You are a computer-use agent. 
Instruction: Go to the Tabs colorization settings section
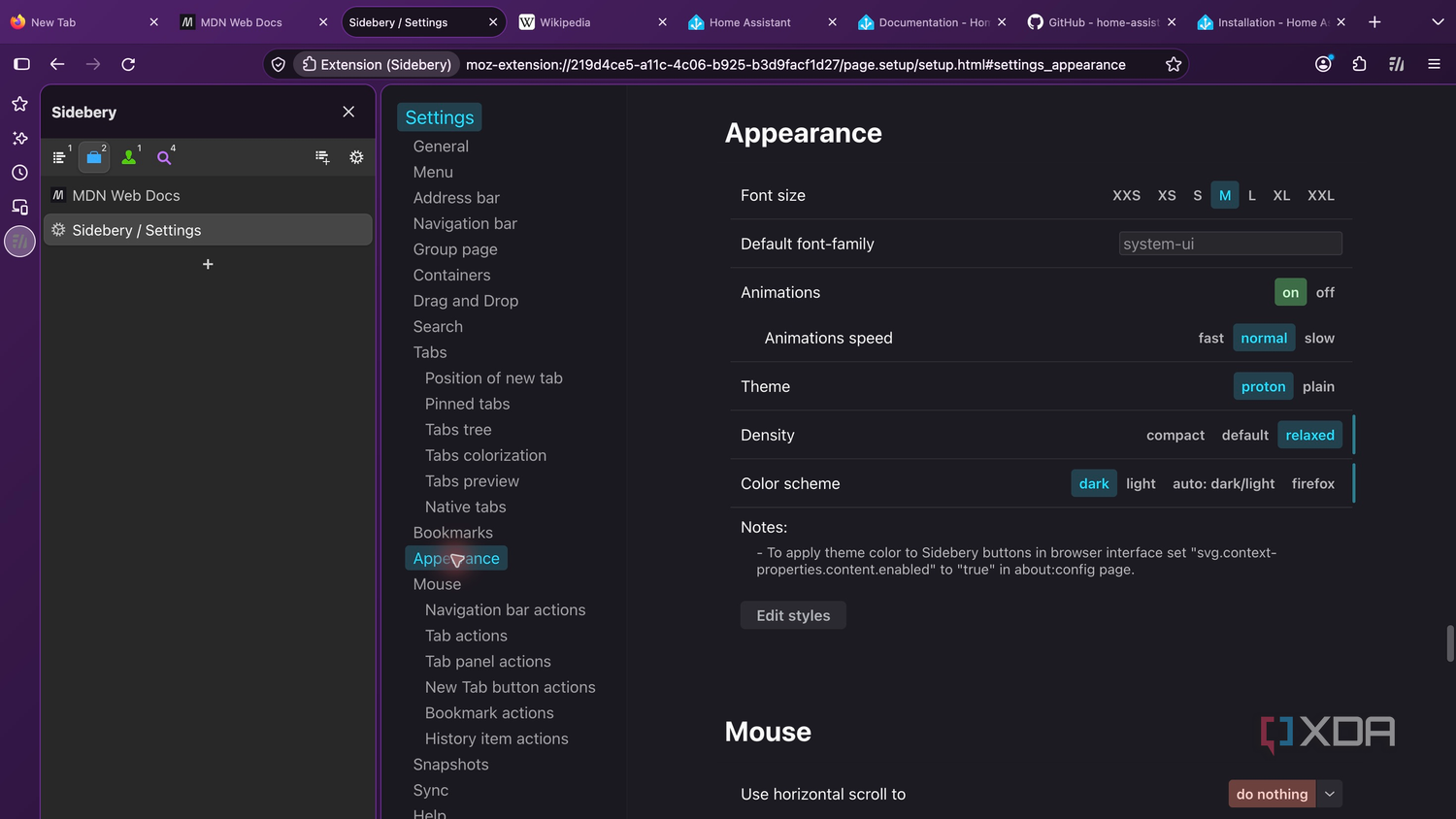pyautogui.click(x=485, y=455)
